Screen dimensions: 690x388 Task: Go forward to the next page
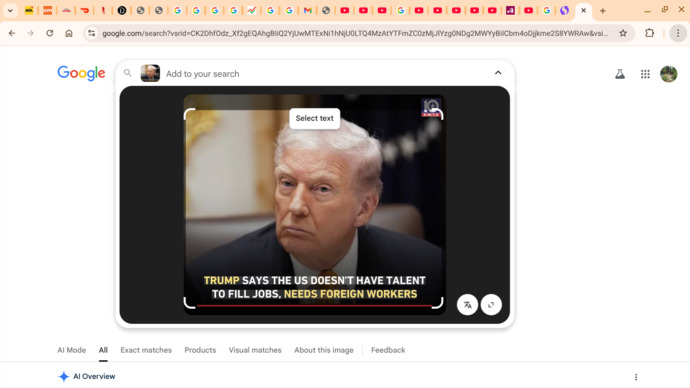pos(30,33)
